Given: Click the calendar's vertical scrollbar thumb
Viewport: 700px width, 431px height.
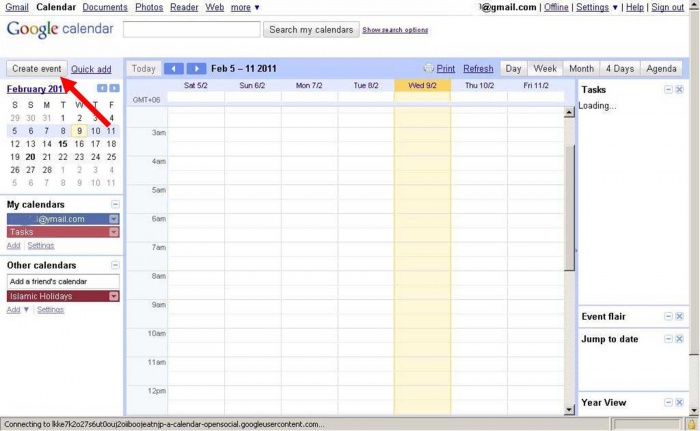Looking at the screenshot, I should [x=569, y=208].
